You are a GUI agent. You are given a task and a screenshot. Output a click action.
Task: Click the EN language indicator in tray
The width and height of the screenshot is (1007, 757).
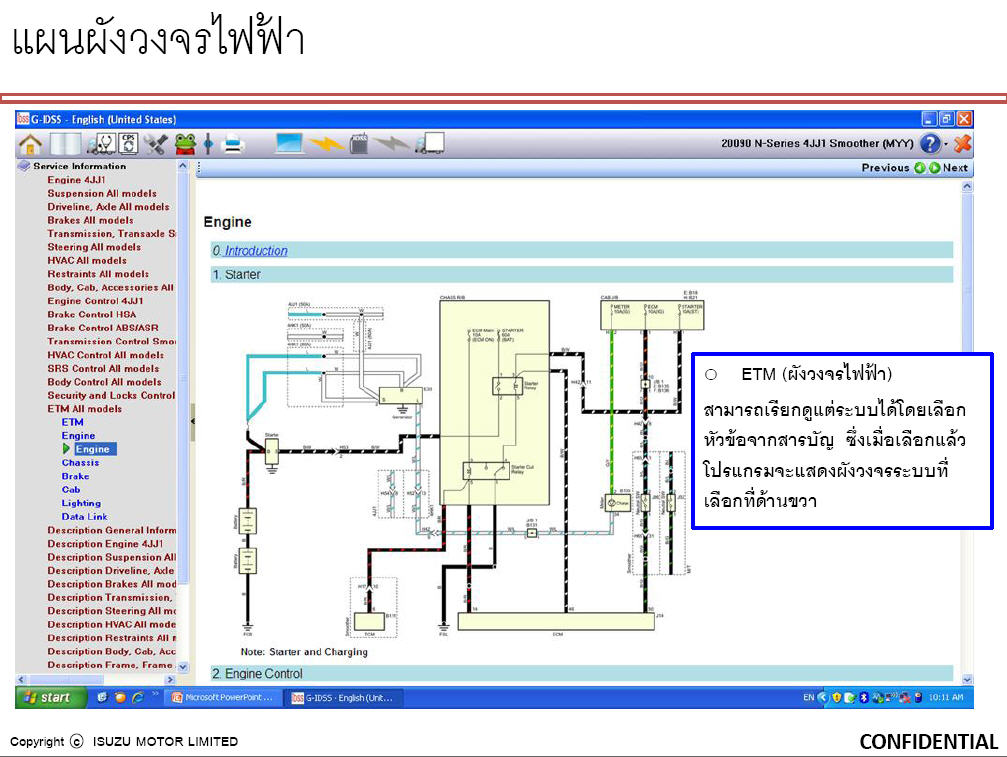point(809,697)
